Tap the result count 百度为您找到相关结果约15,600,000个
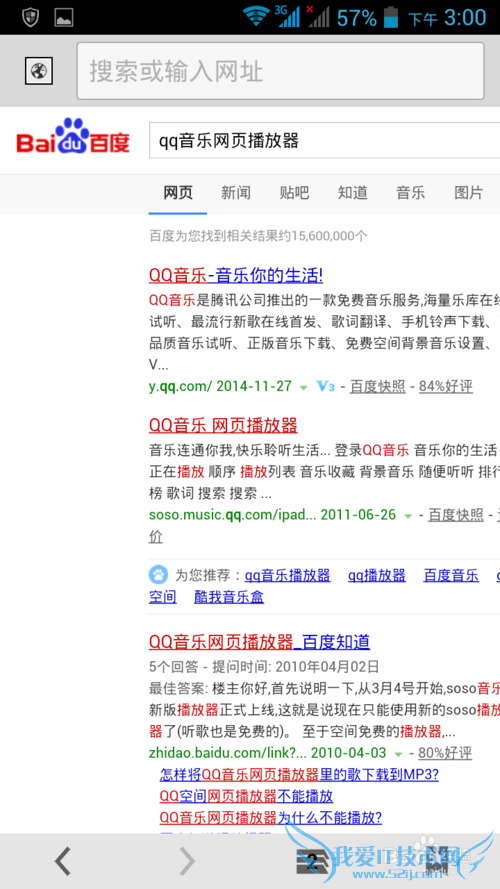The image size is (500, 889). click(259, 235)
